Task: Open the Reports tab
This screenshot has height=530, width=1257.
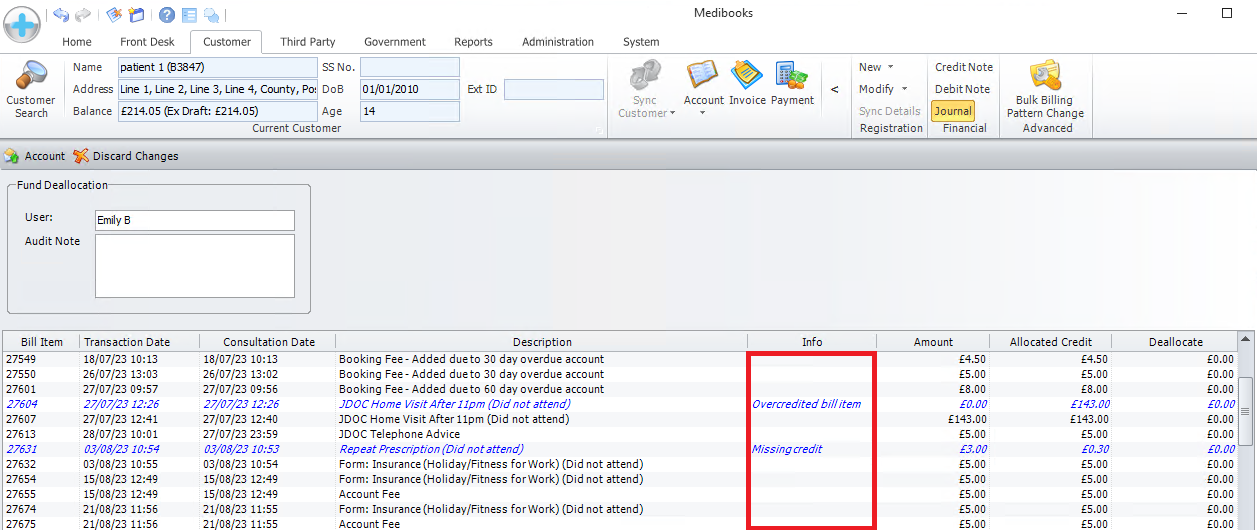Action: click(473, 42)
